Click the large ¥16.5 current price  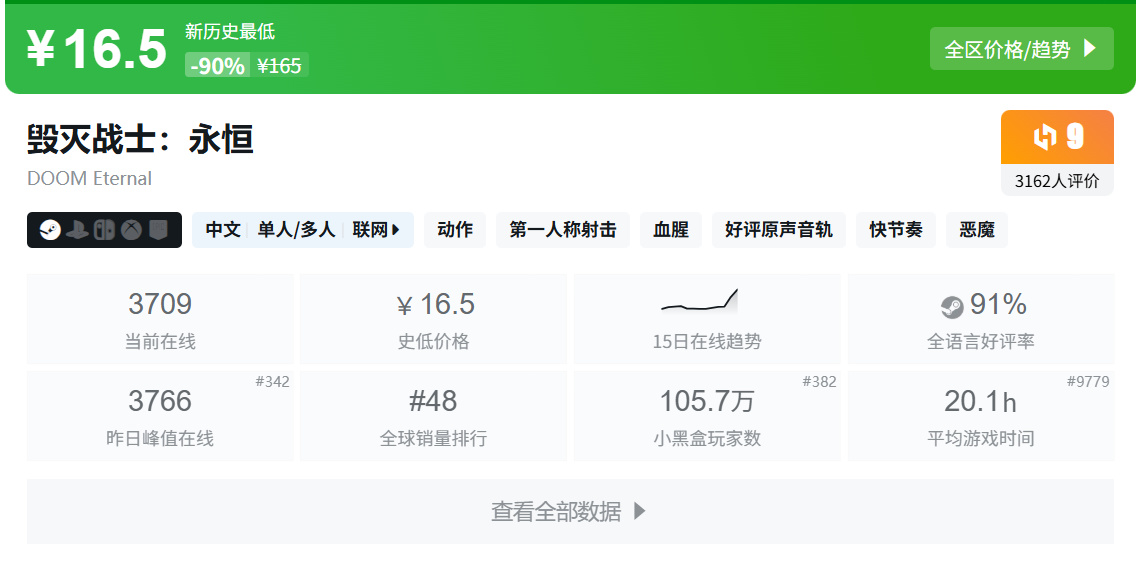[97, 50]
